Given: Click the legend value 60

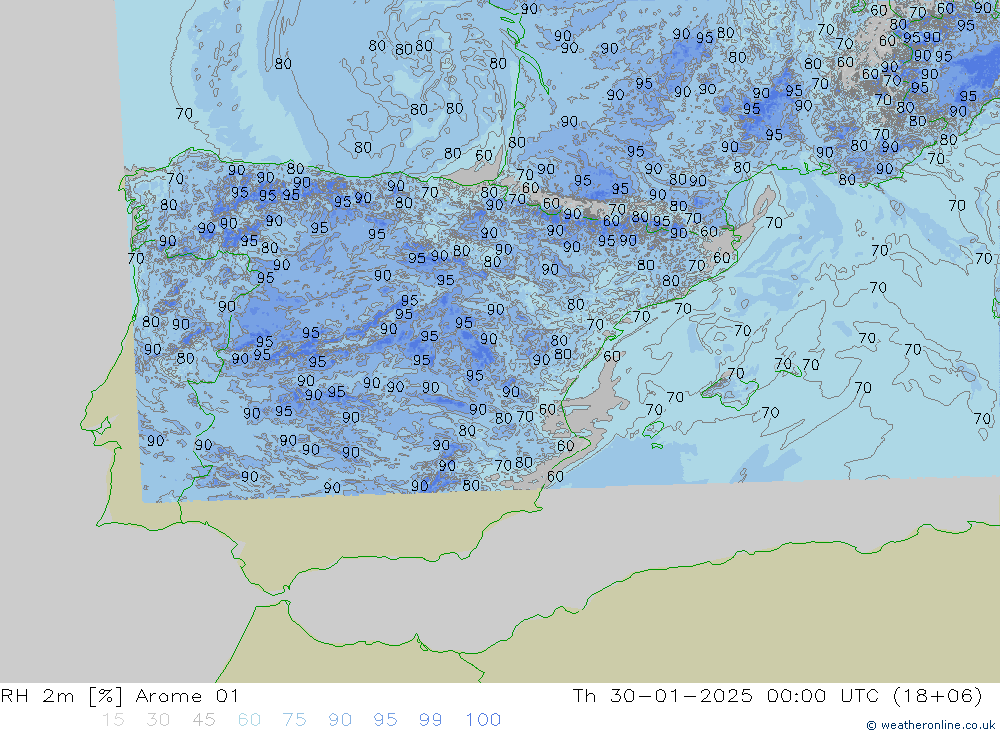Looking at the screenshot, I should pos(249,720).
